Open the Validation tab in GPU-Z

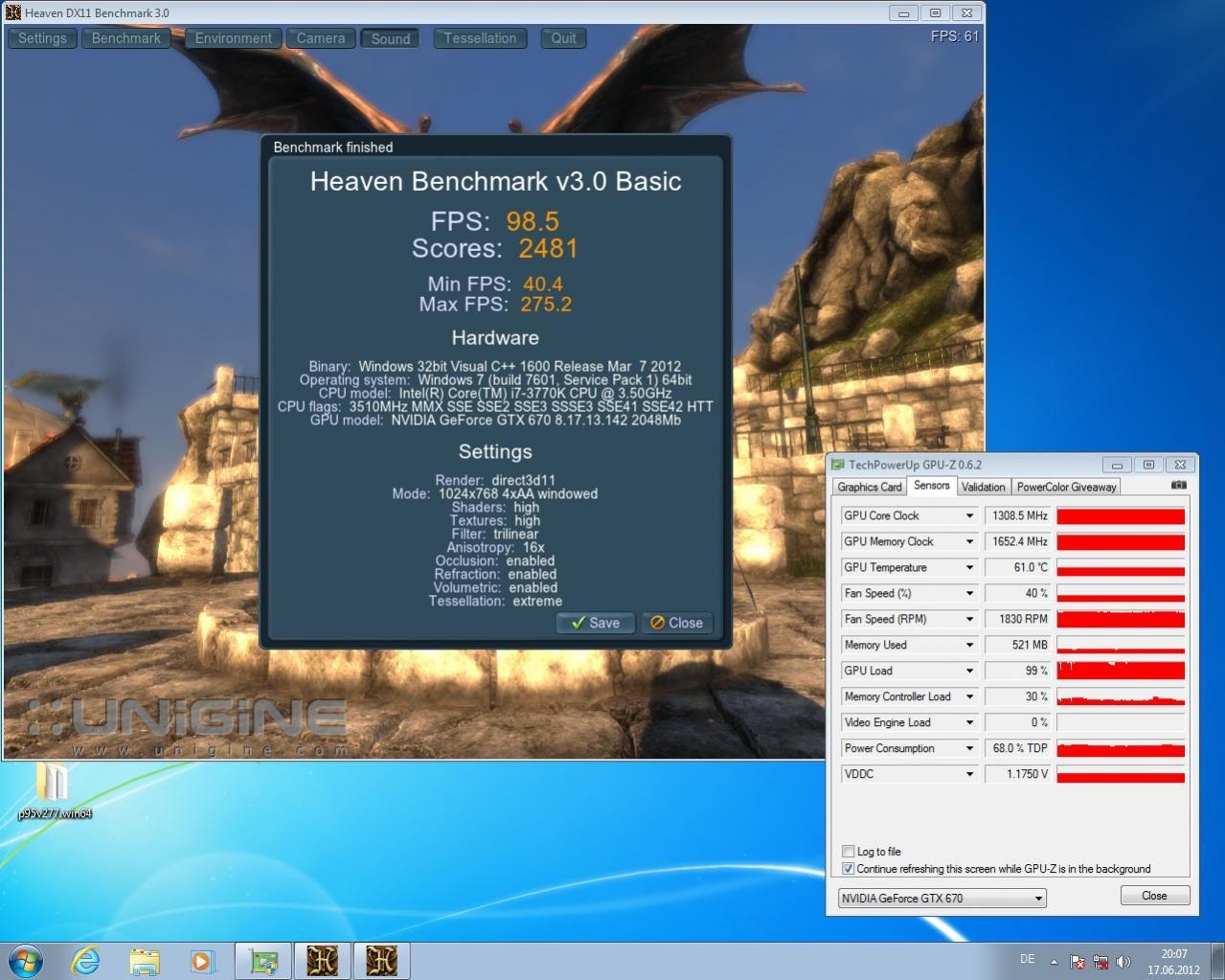pos(984,487)
